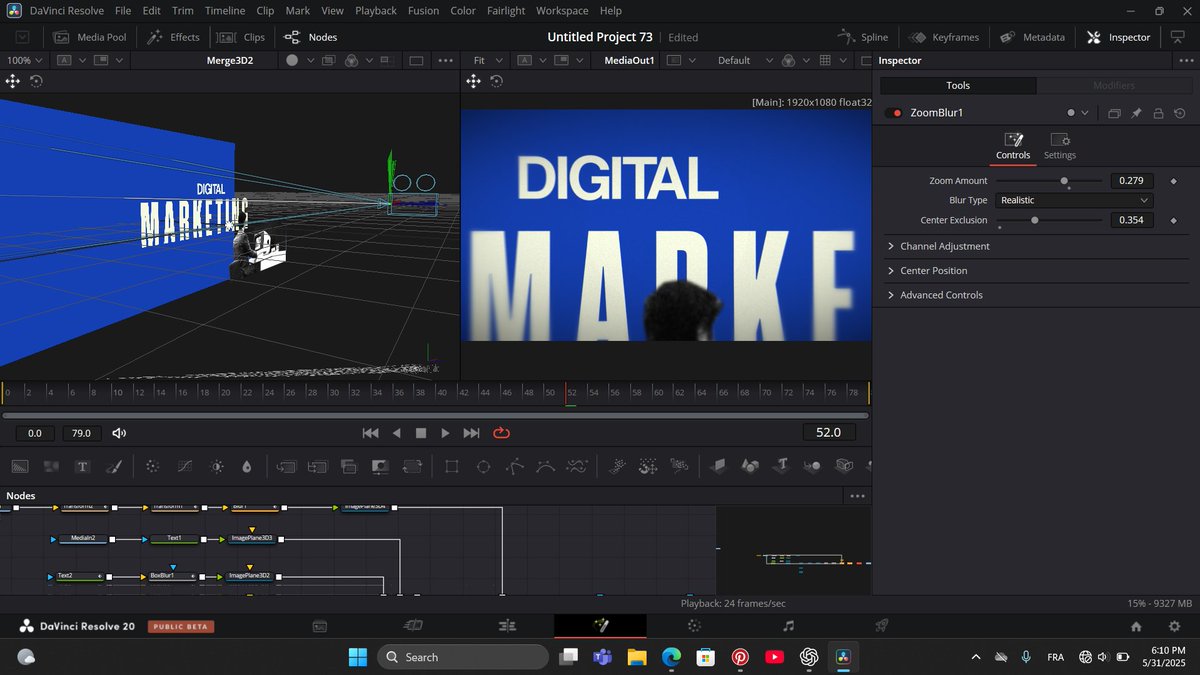The width and height of the screenshot is (1200, 675).
Task: Reset ZoomBlur1 settings with the reset icon
Action: click(x=1180, y=113)
